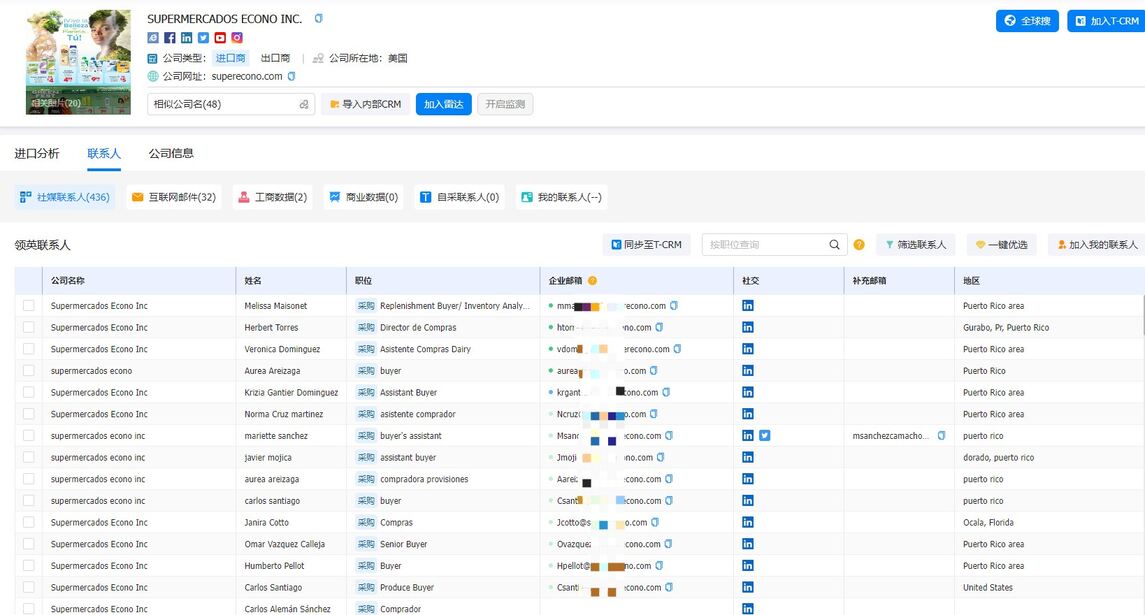Viewport: 1145px width, 615px height.
Task: Click info icon next to 企业邮箱 header
Action: click(x=592, y=280)
